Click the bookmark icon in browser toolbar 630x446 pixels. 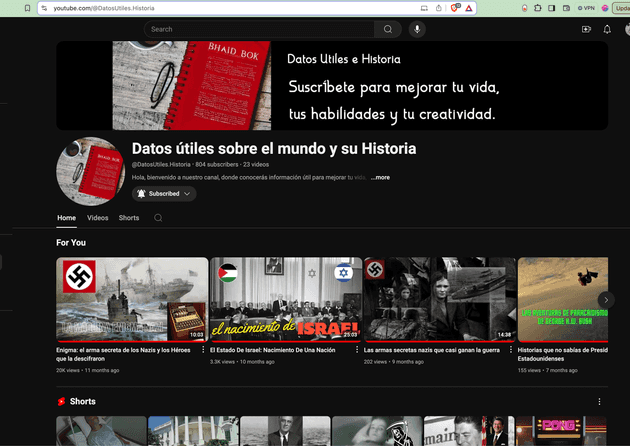pos(27,8)
